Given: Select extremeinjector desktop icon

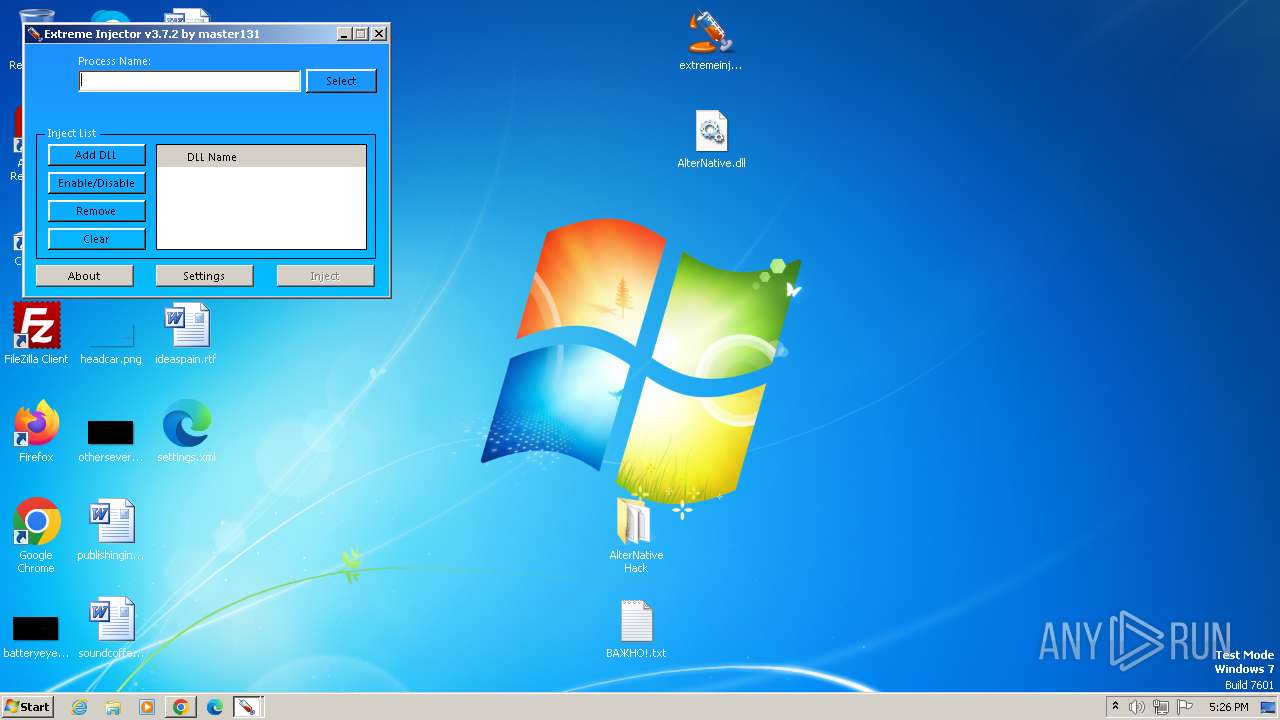Looking at the screenshot, I should (710, 41).
